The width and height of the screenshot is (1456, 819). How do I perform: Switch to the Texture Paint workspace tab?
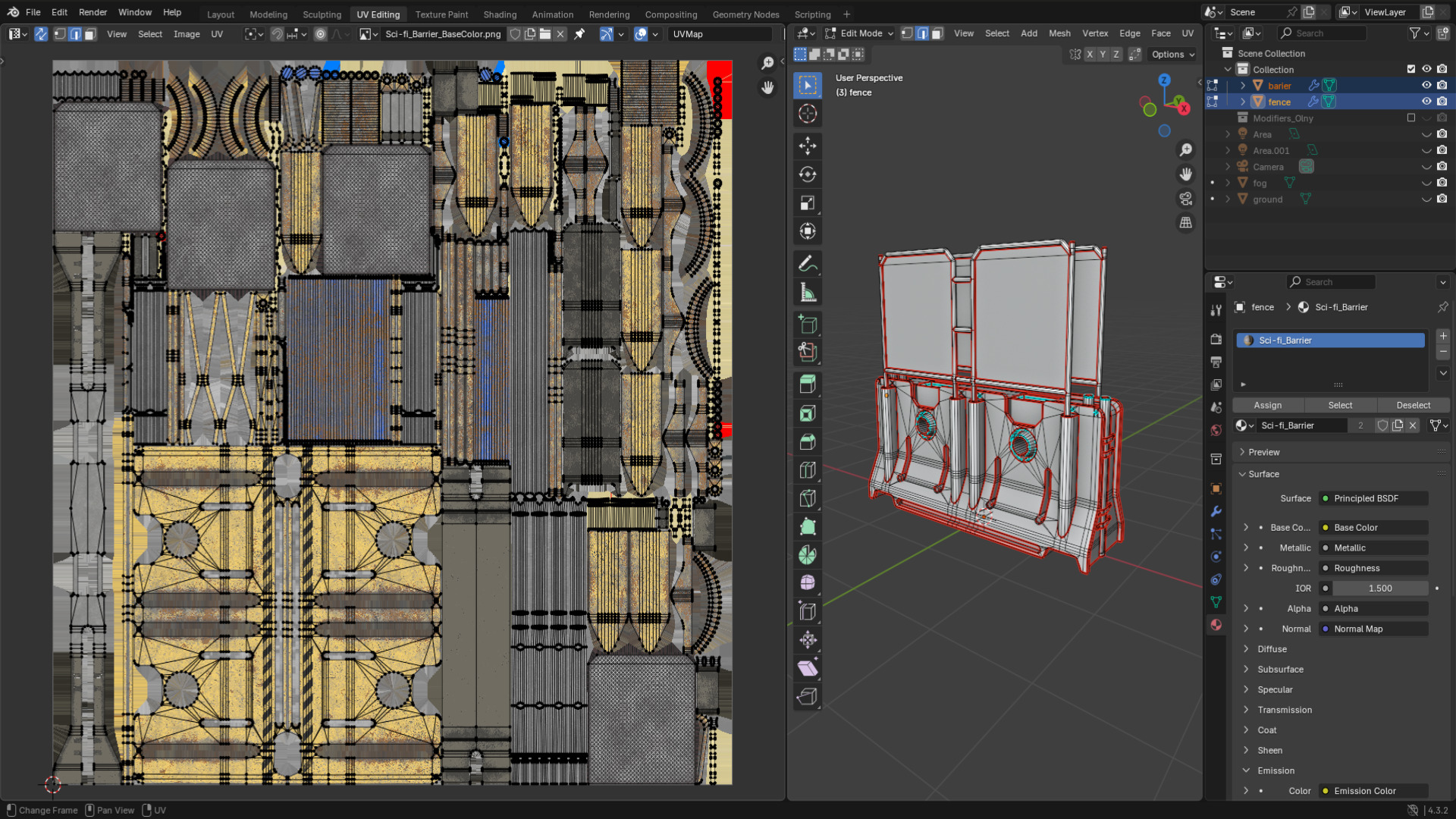click(441, 14)
